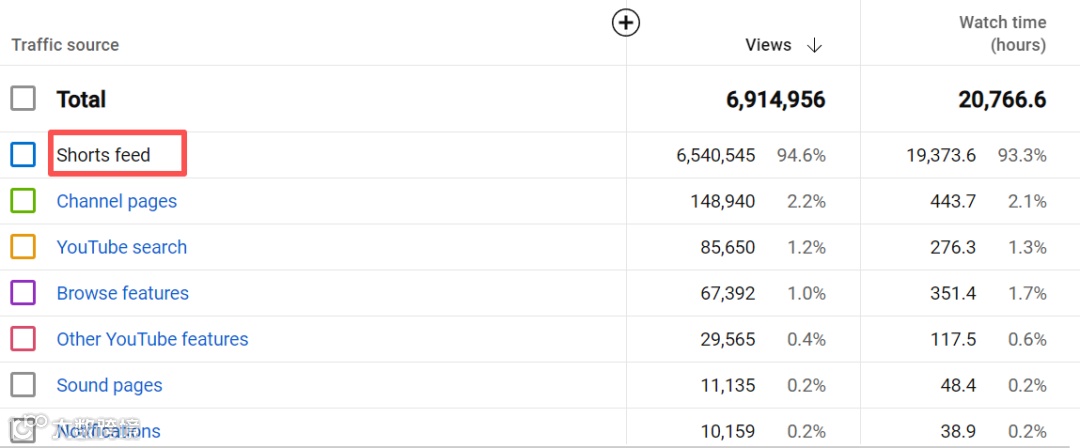Check the Total row checkbox
The image size is (1080, 448).
(x=23, y=99)
